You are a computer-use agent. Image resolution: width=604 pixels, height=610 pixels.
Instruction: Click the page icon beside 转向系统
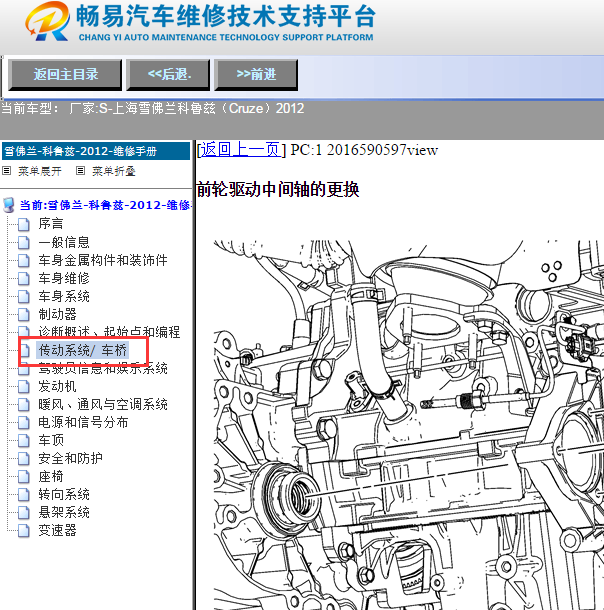24,495
